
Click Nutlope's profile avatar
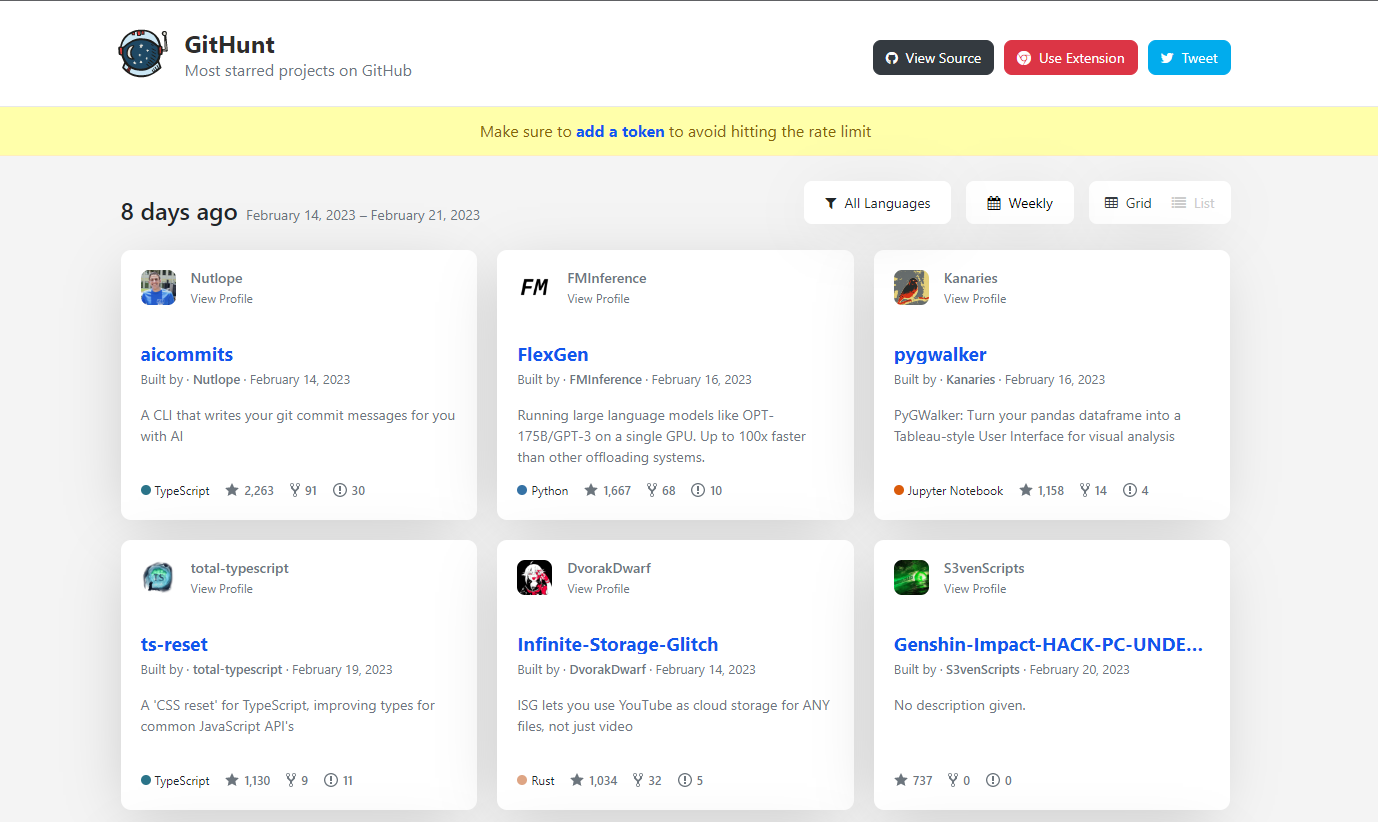point(157,287)
